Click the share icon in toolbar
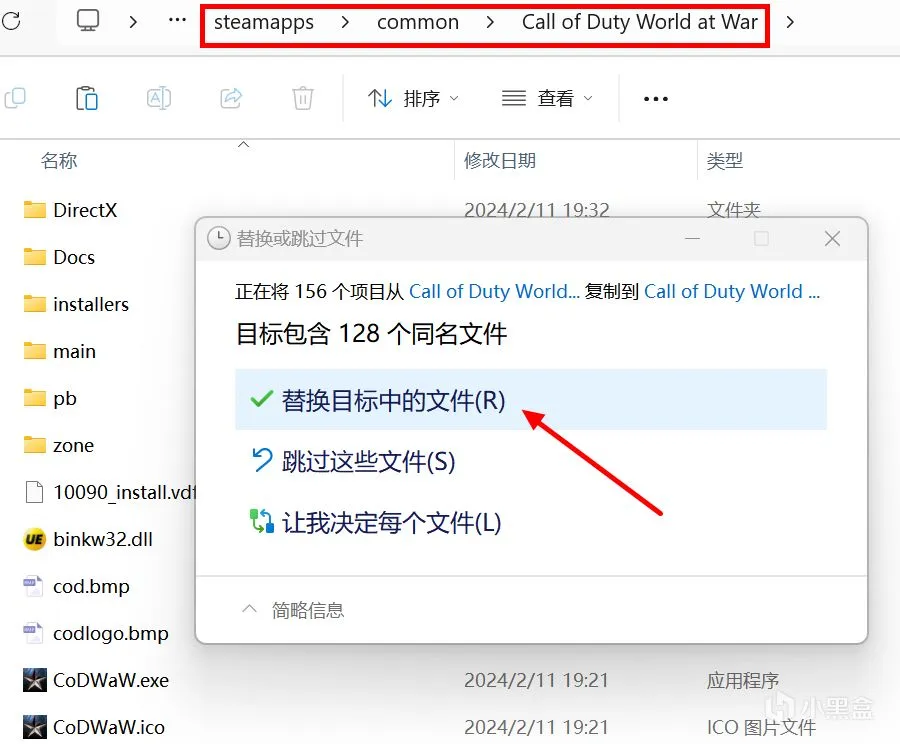The width and height of the screenshot is (900, 744). pyautogui.click(x=231, y=98)
